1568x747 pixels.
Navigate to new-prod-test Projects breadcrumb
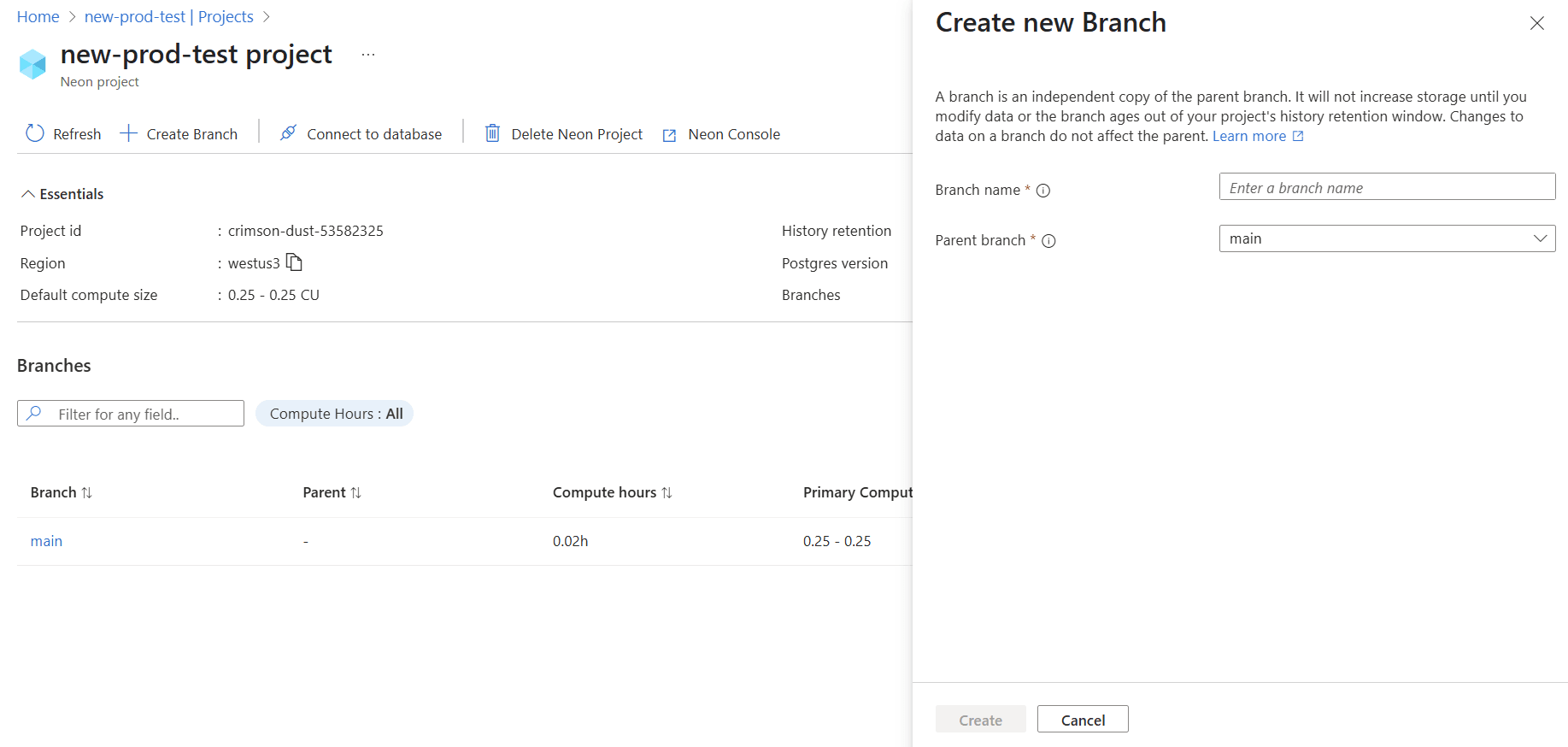click(168, 17)
